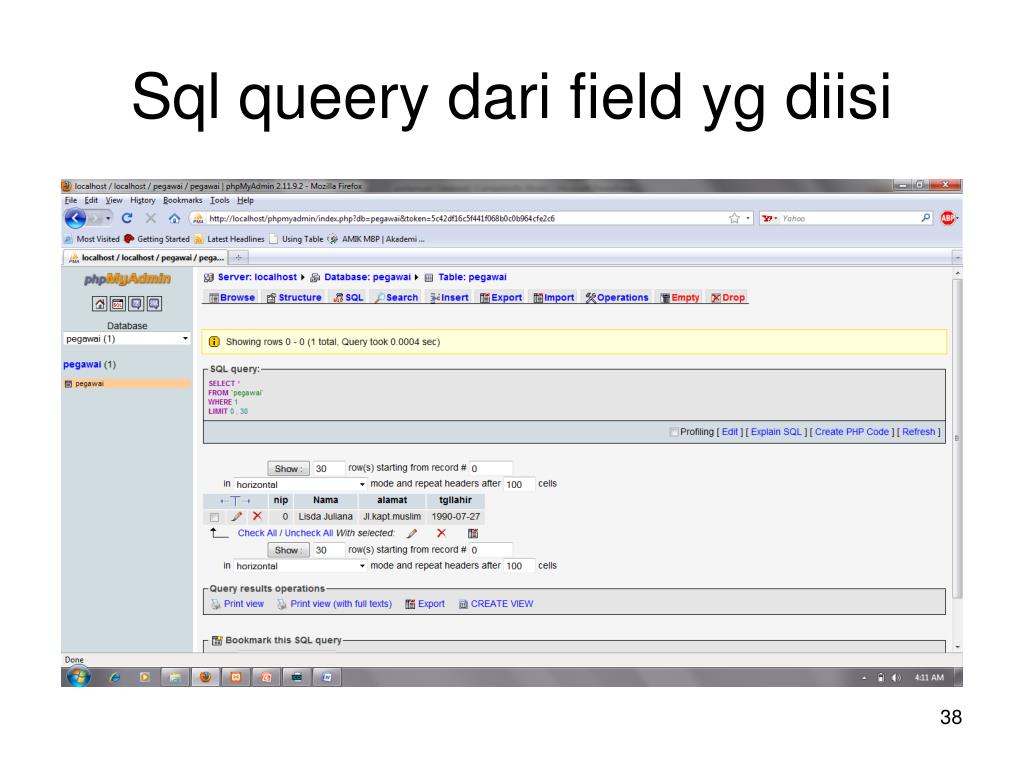Open Print view link
Image resolution: width=1024 pixels, height=768 pixels.
(244, 604)
